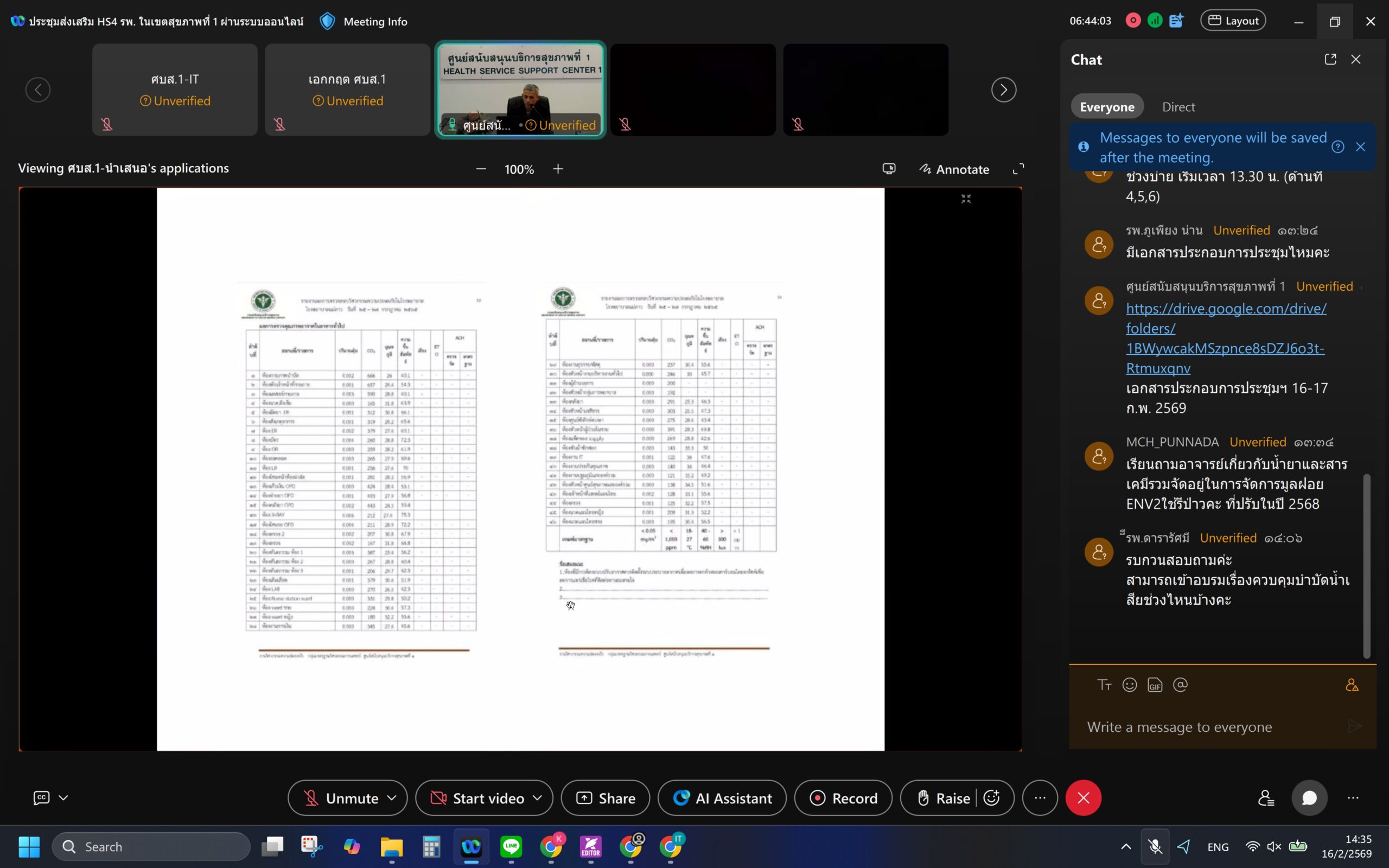Select the ศบส.1-IT participant tile

tap(175, 90)
